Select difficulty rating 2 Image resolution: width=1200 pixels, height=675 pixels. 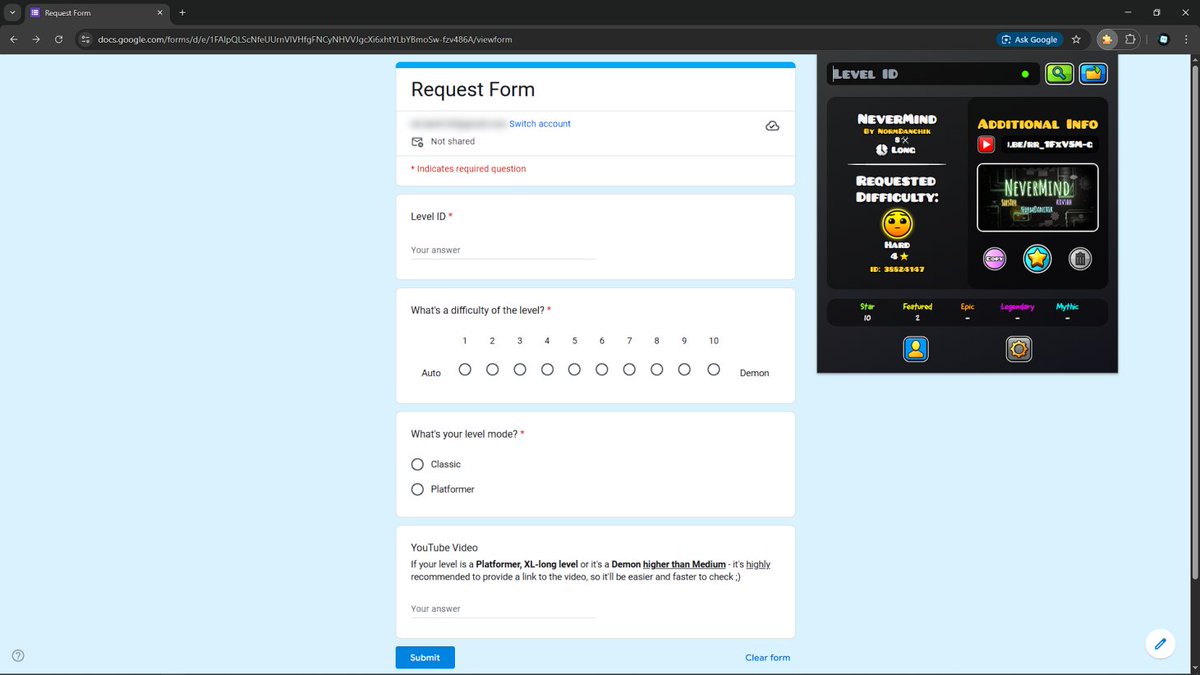[x=492, y=369]
